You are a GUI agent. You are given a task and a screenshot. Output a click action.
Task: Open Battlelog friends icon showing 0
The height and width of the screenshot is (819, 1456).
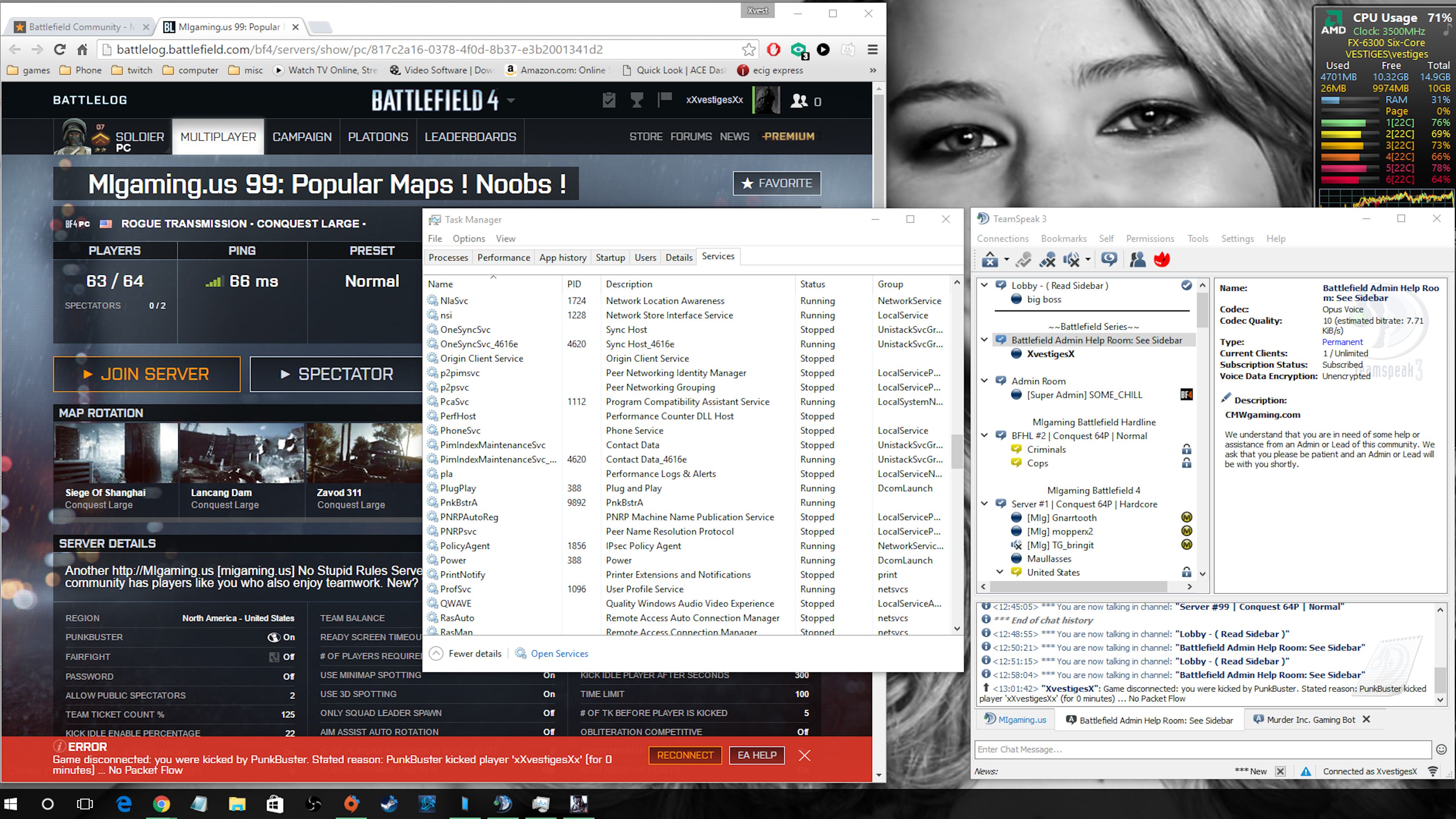(x=805, y=100)
